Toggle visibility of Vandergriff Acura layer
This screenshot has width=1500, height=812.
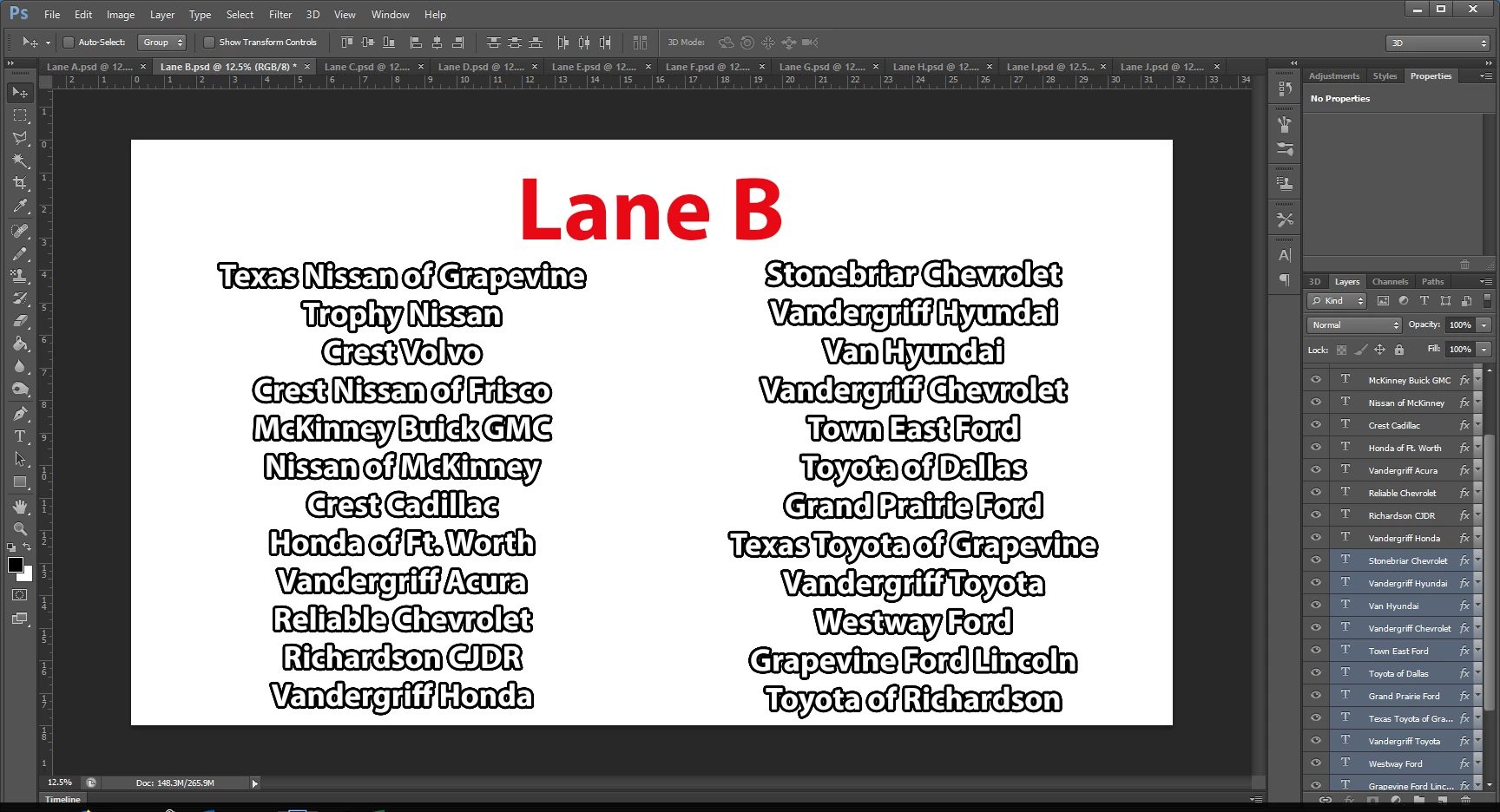tap(1316, 470)
